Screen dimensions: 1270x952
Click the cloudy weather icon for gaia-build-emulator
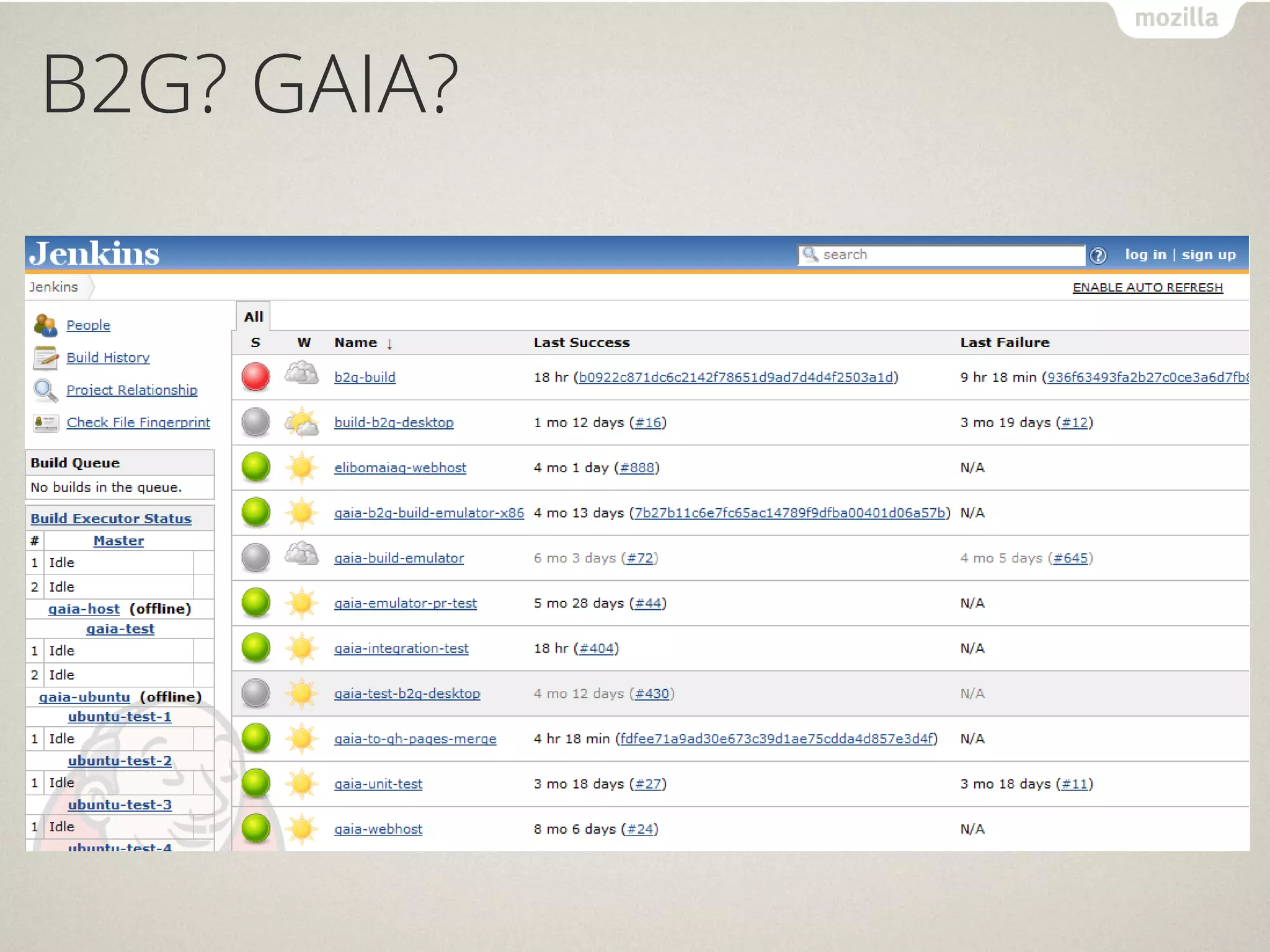click(301, 555)
